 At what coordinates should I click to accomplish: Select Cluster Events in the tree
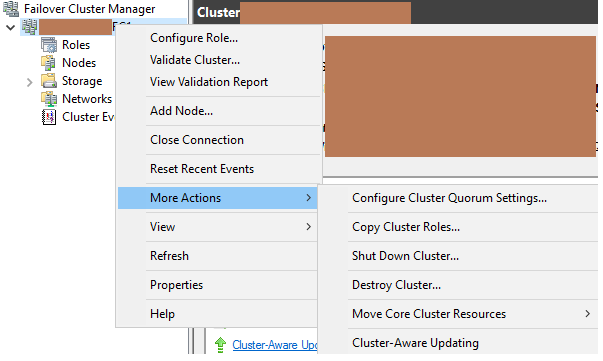coord(88,117)
